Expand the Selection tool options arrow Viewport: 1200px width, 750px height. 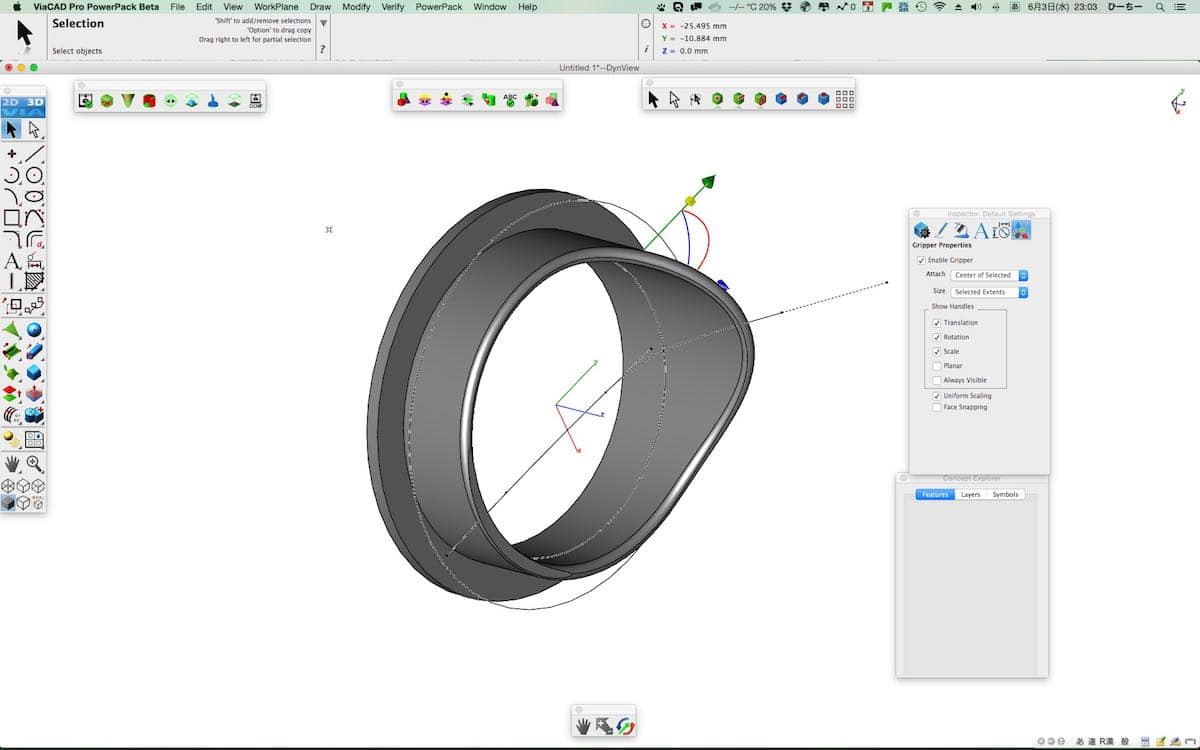click(x=323, y=23)
